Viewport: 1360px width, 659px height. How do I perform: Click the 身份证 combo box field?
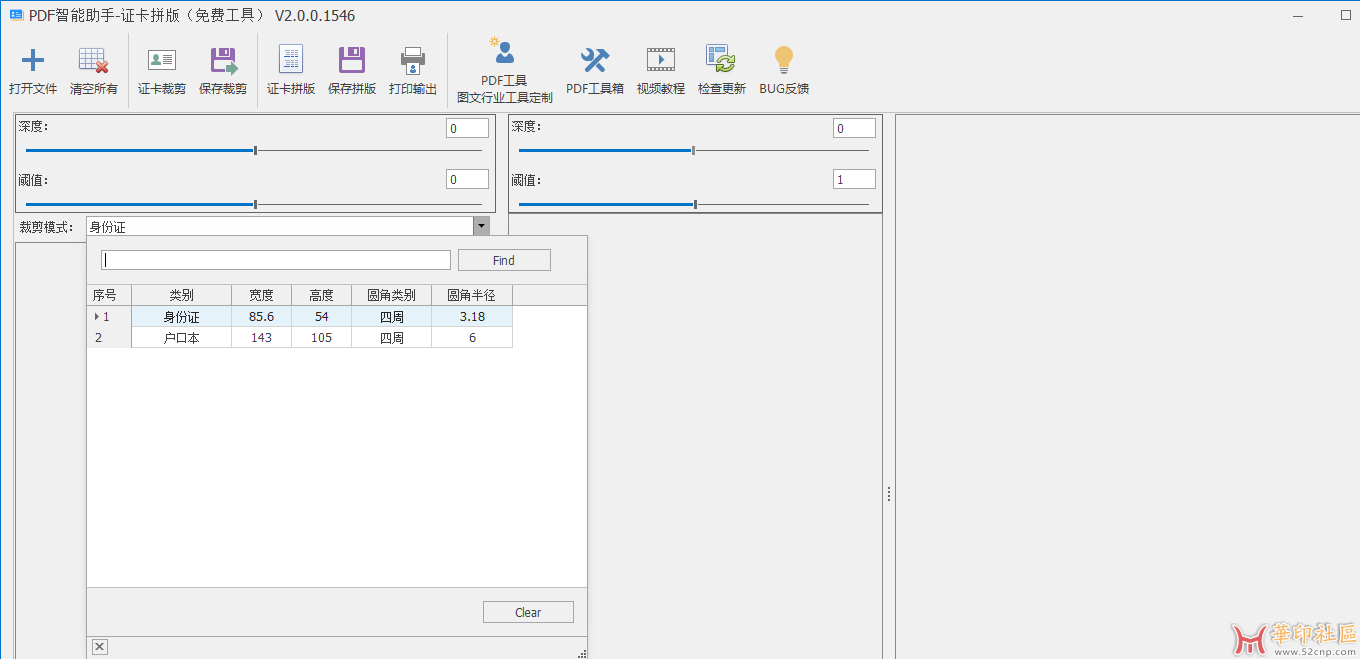(279, 226)
